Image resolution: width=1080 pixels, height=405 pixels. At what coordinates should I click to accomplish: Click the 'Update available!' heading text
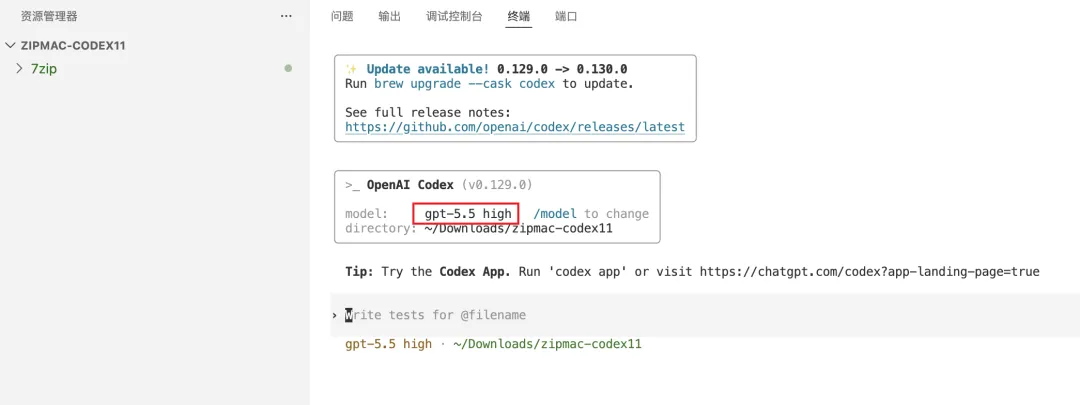[428, 69]
